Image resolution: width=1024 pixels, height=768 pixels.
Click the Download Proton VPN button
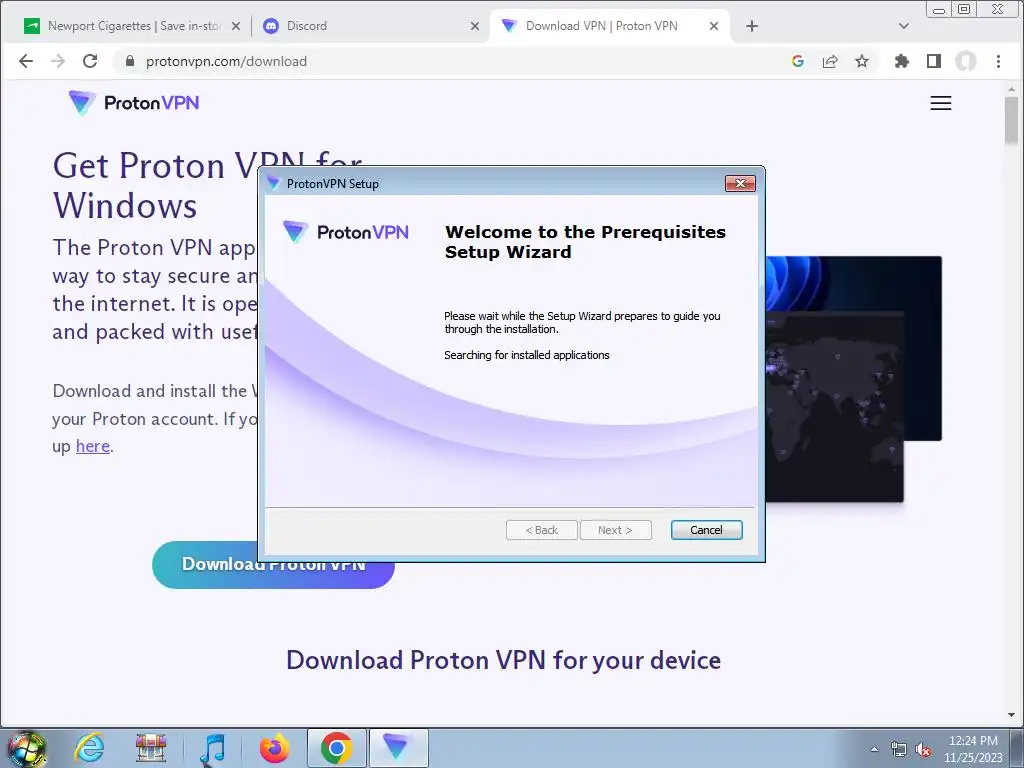[273, 564]
